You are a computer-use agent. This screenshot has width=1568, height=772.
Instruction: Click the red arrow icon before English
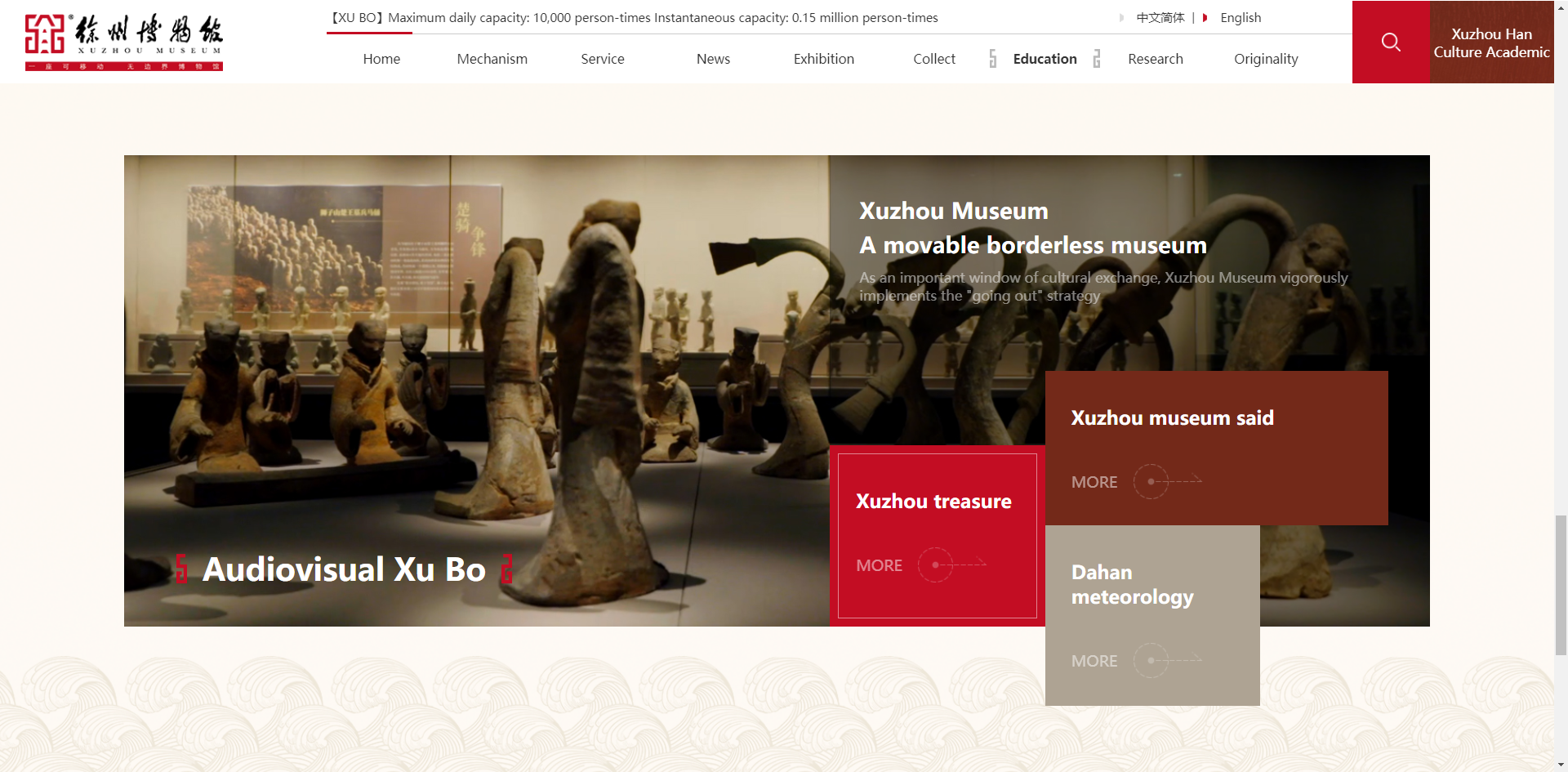(x=1205, y=17)
